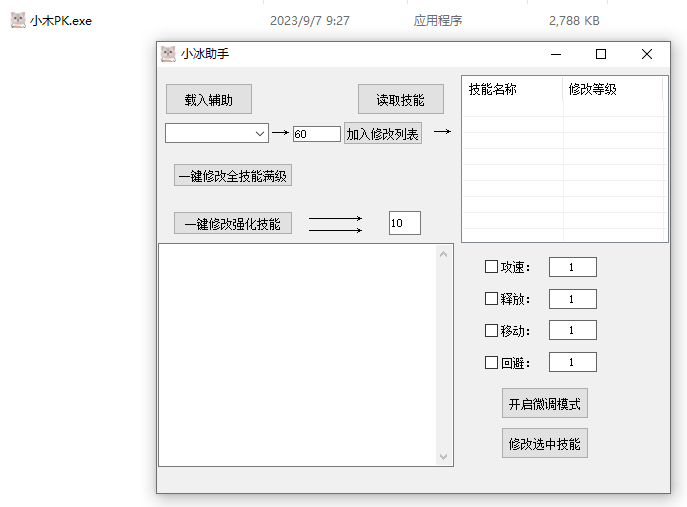Viewport: 687px width, 507px height.
Task: Click the 读取技能 button
Action: click(400, 100)
